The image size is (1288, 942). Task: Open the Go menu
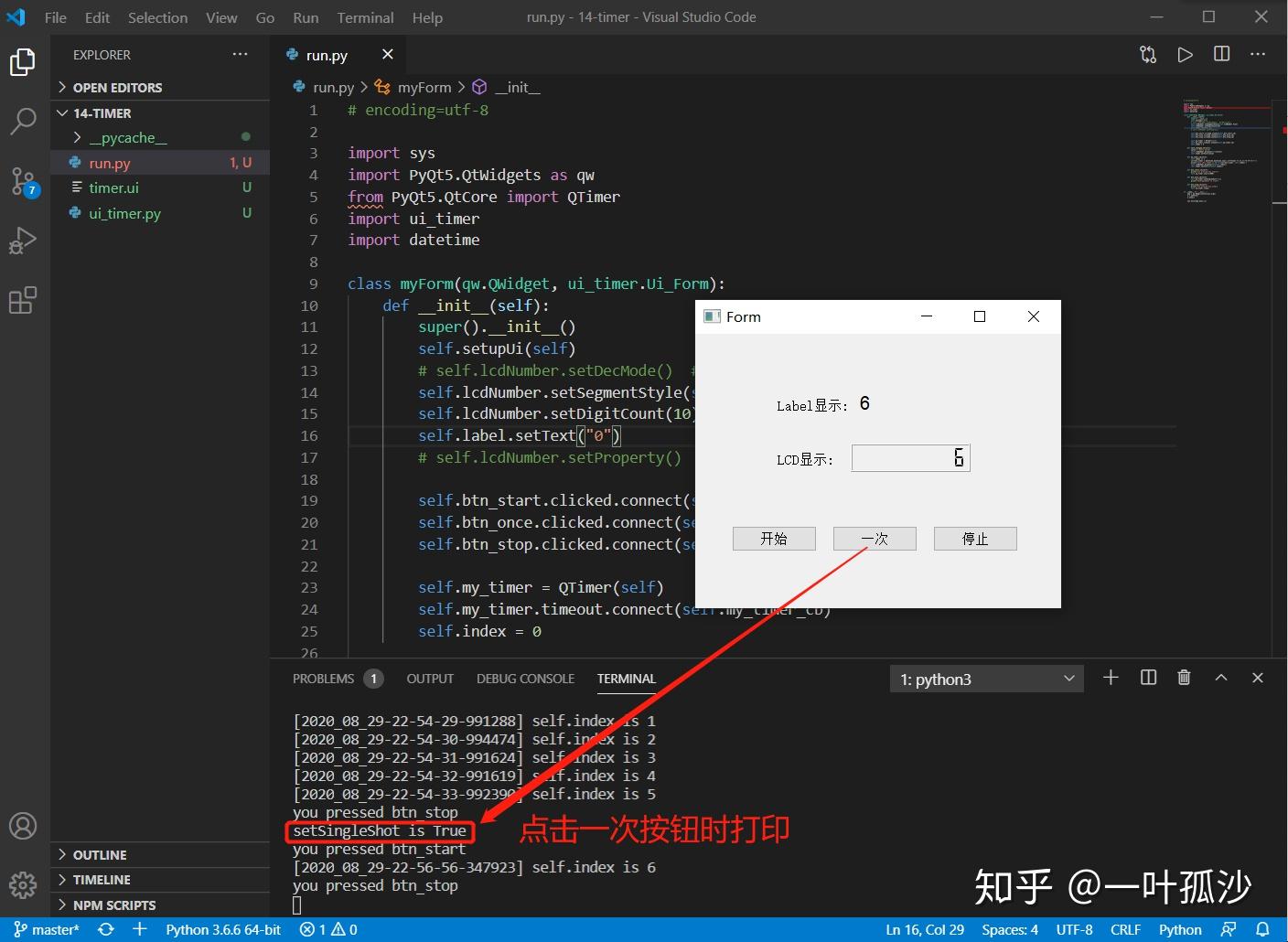(265, 17)
